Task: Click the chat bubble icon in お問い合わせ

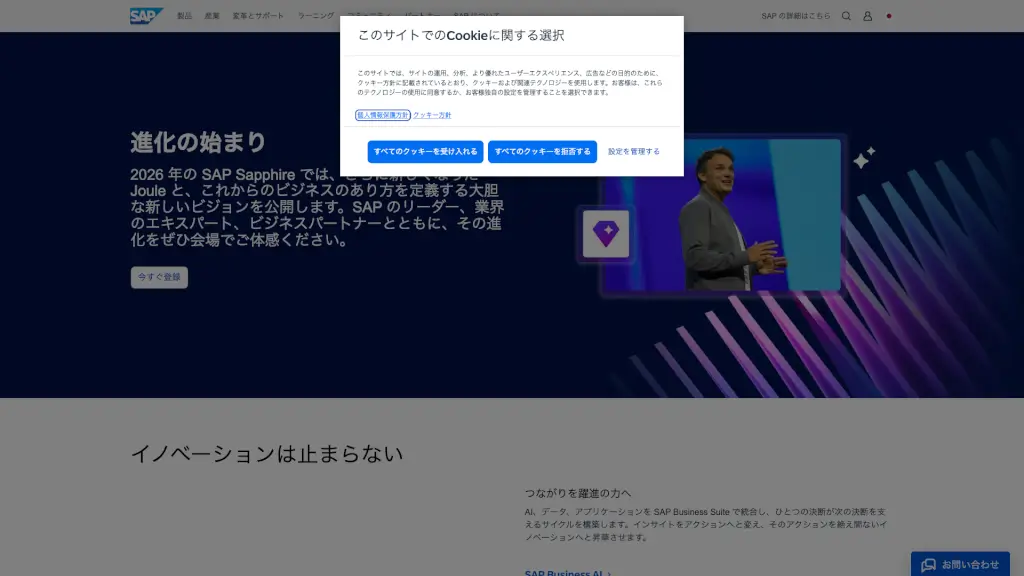Action: pos(929,565)
